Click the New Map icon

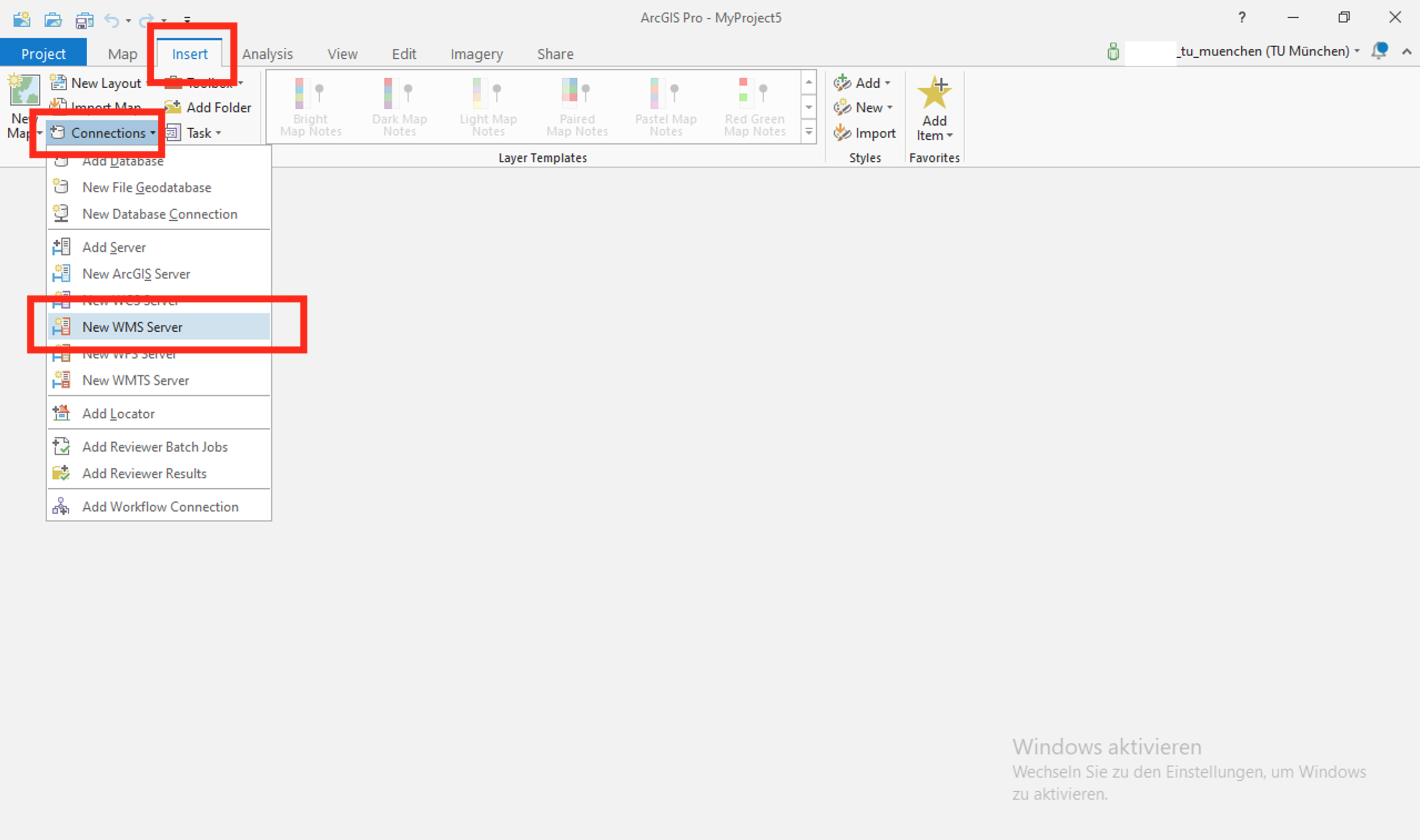point(24,90)
